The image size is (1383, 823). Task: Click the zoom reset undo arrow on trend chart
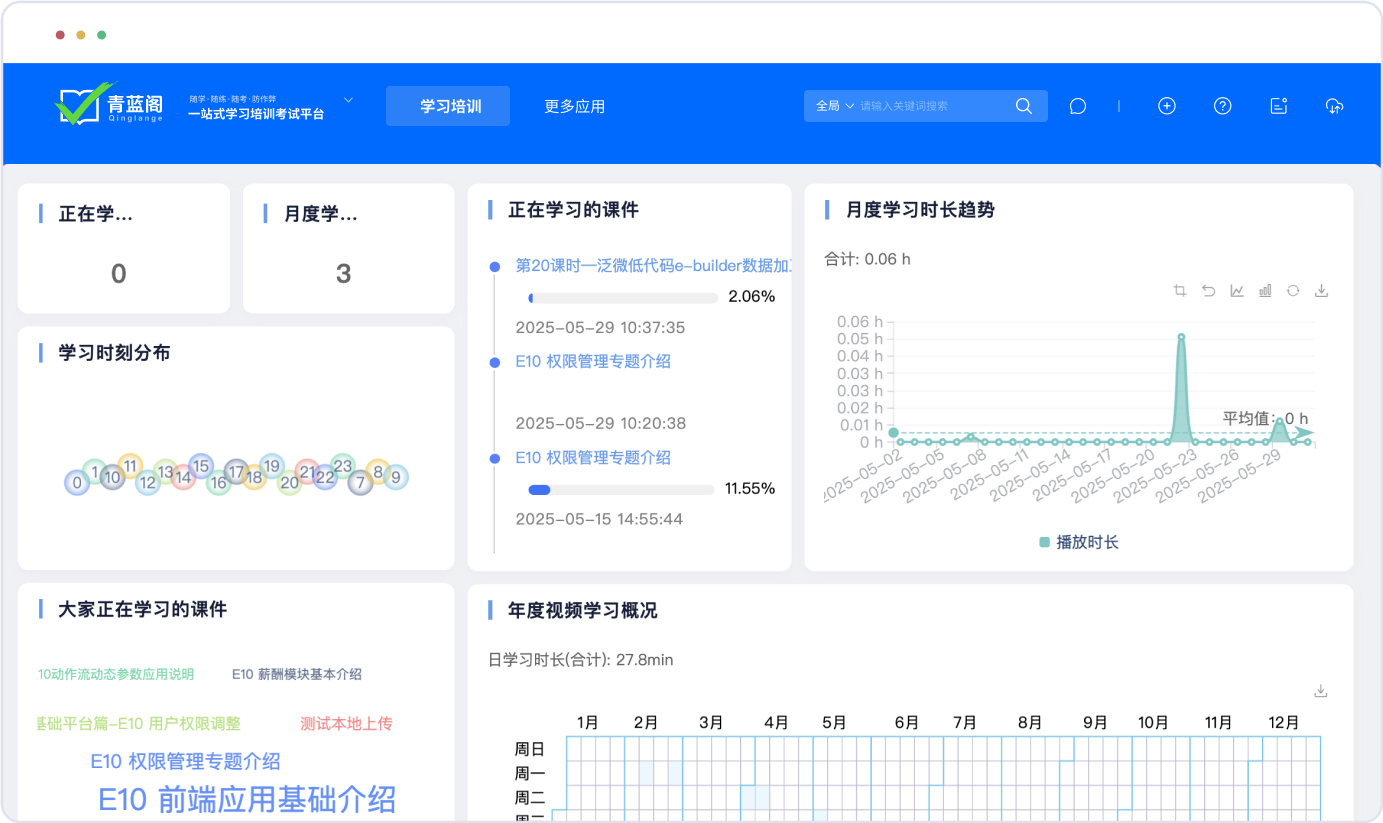pos(1208,291)
